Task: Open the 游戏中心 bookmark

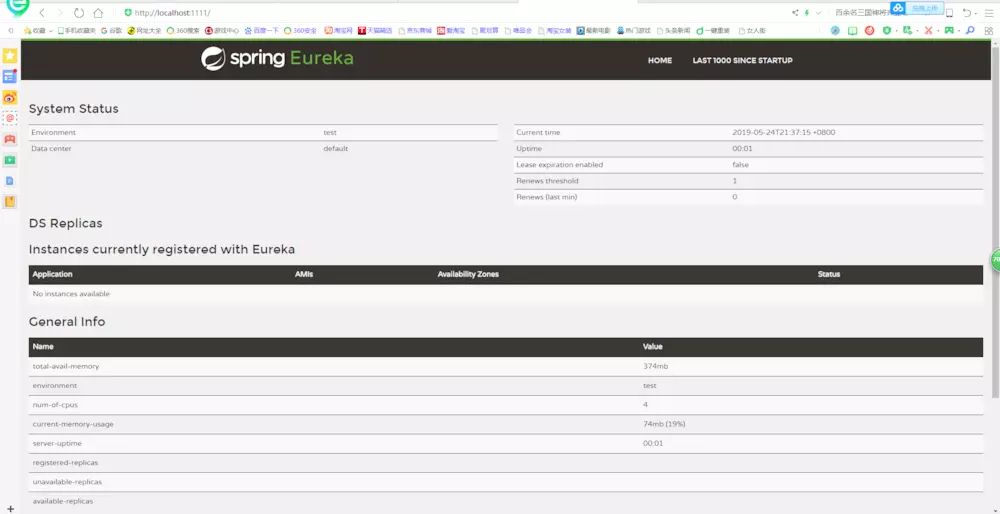Action: coord(222,30)
